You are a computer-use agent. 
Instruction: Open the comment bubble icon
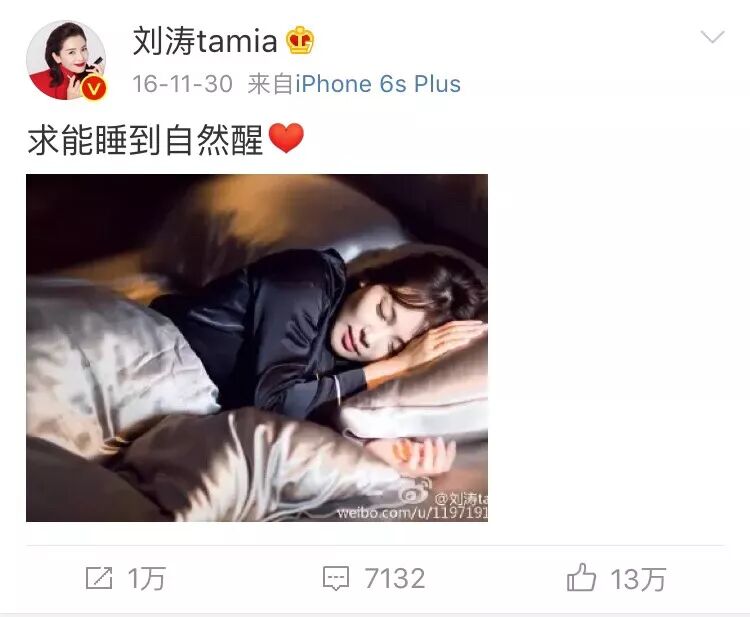point(336,578)
